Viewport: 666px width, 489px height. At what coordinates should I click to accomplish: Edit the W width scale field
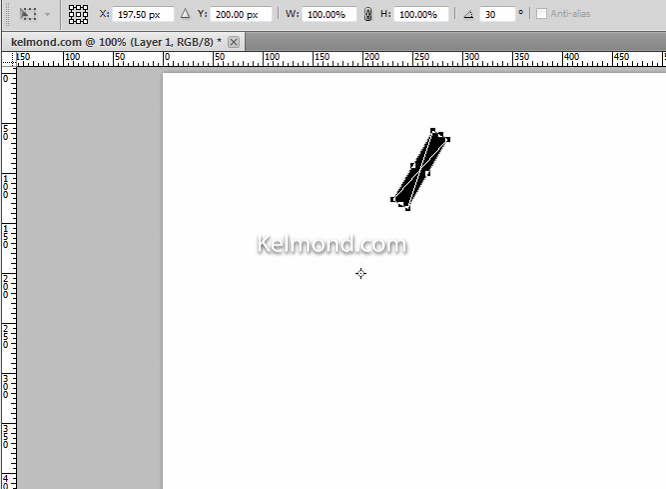click(x=329, y=14)
